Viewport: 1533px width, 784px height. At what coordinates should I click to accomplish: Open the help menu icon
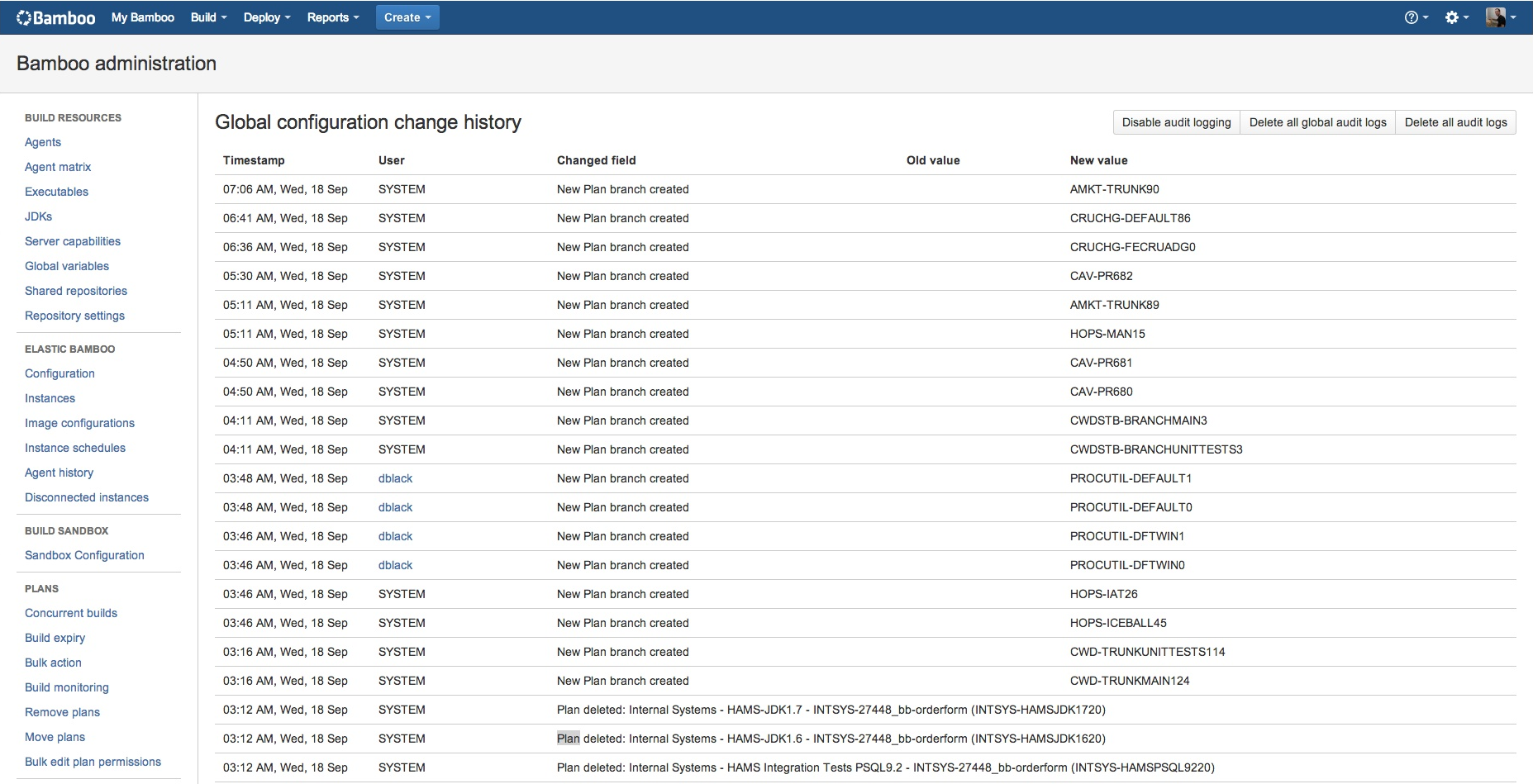pyautogui.click(x=1416, y=17)
